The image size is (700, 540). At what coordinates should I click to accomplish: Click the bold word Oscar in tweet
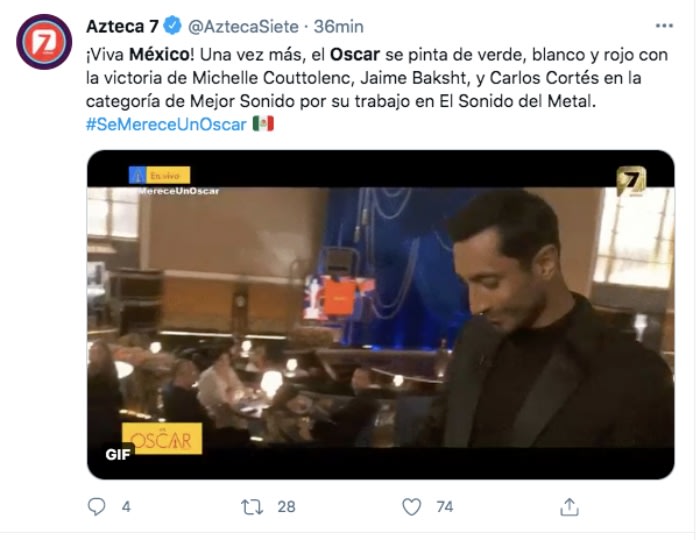click(x=355, y=54)
